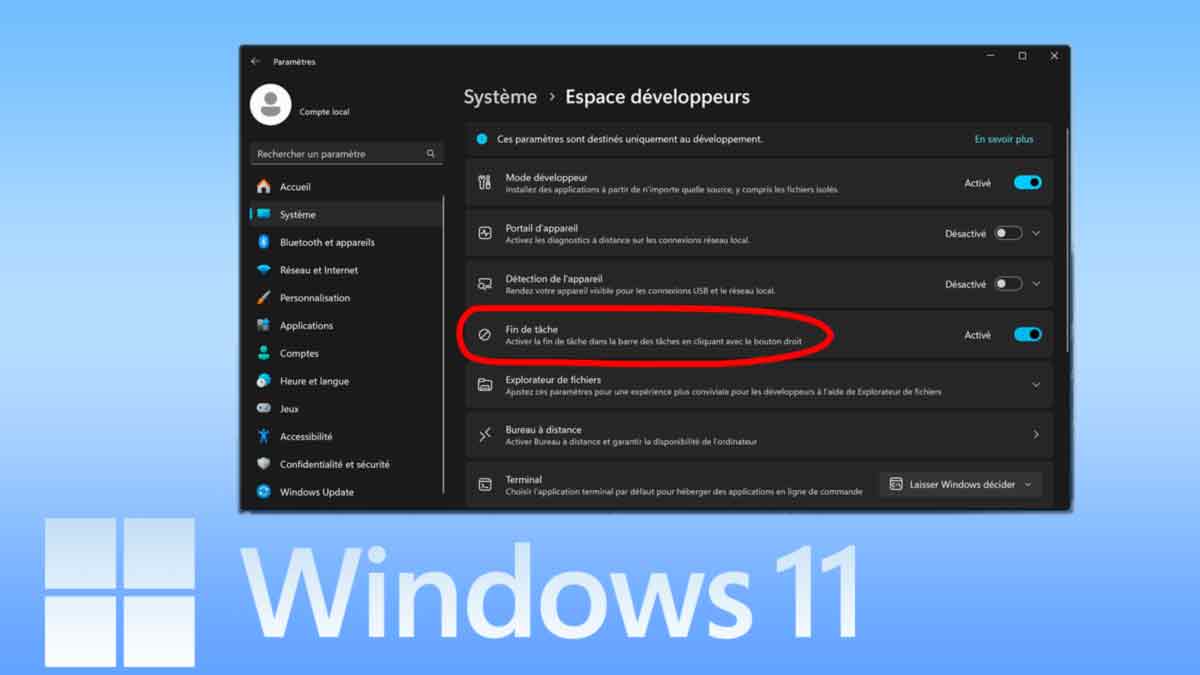Click the Portail d'appareil diagnostics icon
This screenshot has width=1200, height=675.
pyautogui.click(x=485, y=233)
